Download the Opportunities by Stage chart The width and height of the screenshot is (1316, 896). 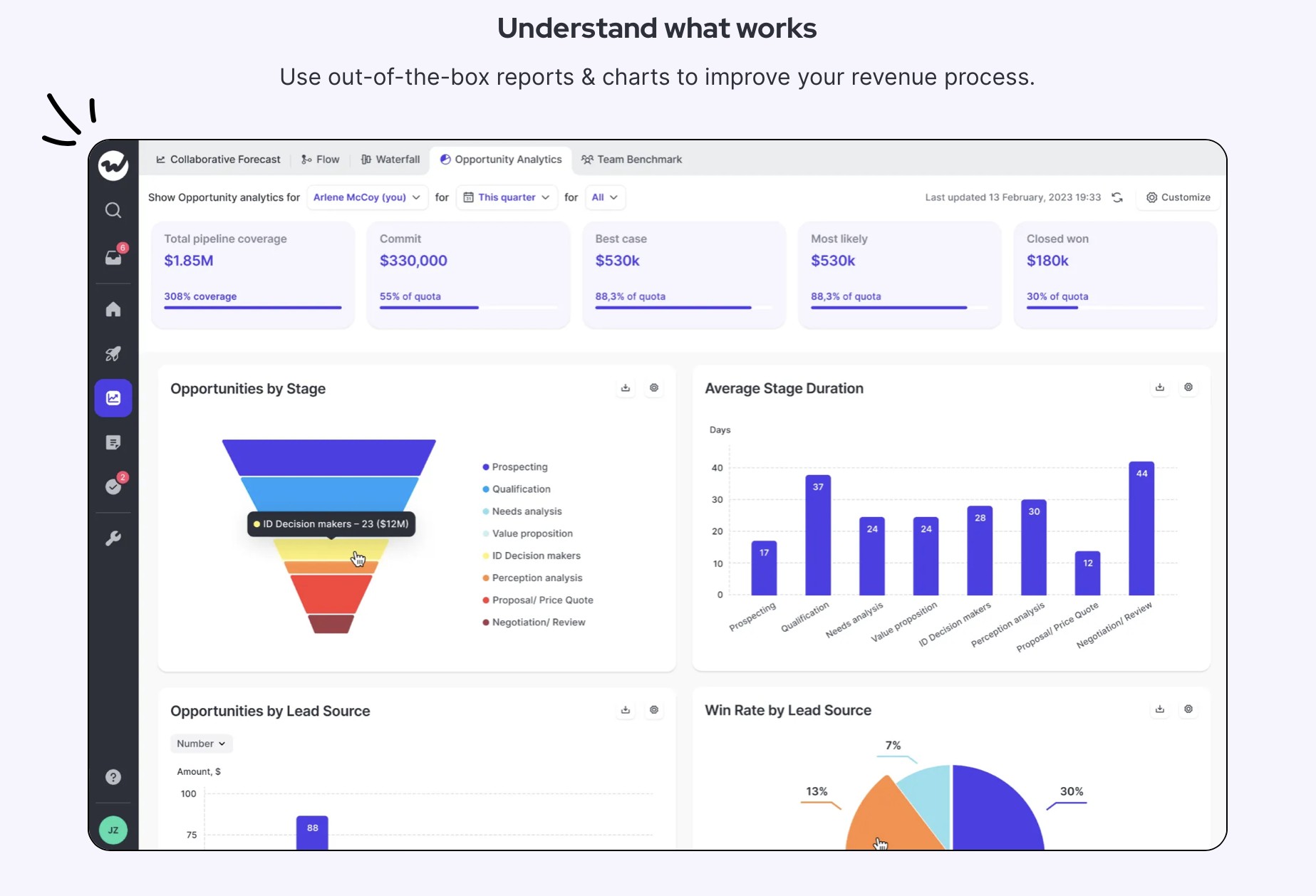coord(625,388)
